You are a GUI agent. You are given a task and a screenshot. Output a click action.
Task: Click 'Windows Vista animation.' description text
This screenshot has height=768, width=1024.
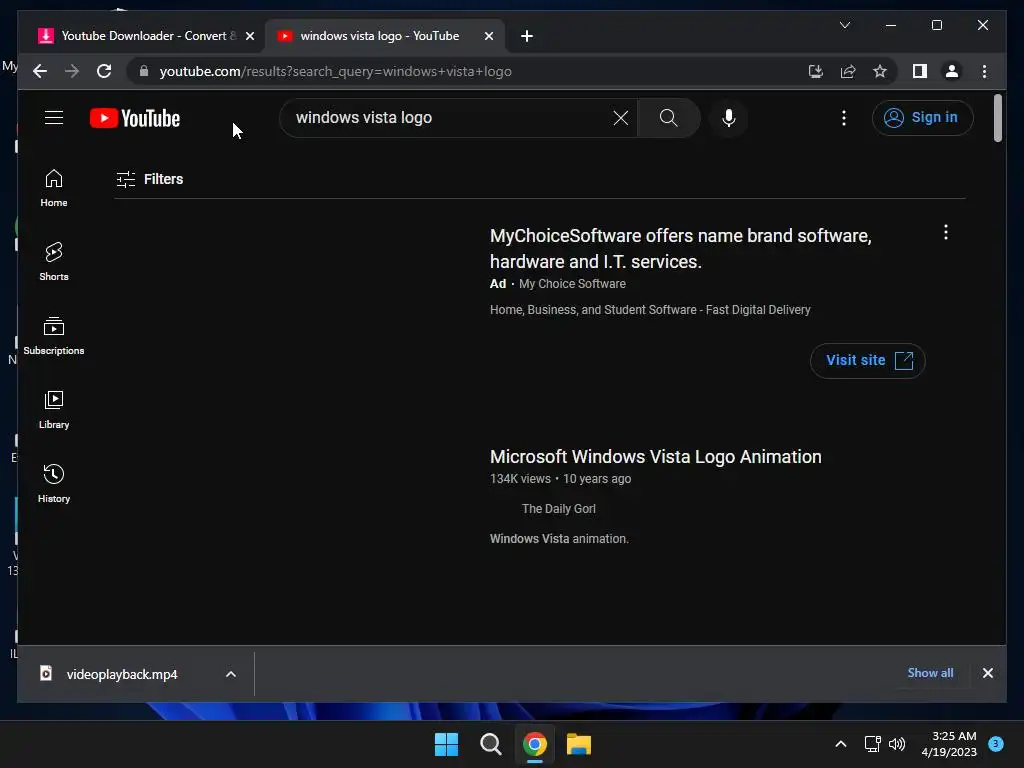pyautogui.click(x=559, y=539)
